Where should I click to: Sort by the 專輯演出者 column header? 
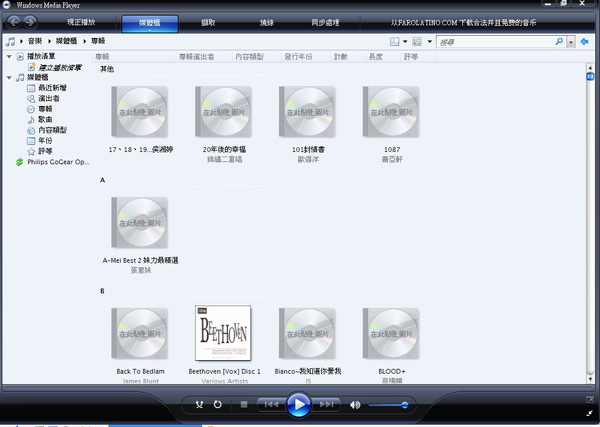[204, 57]
